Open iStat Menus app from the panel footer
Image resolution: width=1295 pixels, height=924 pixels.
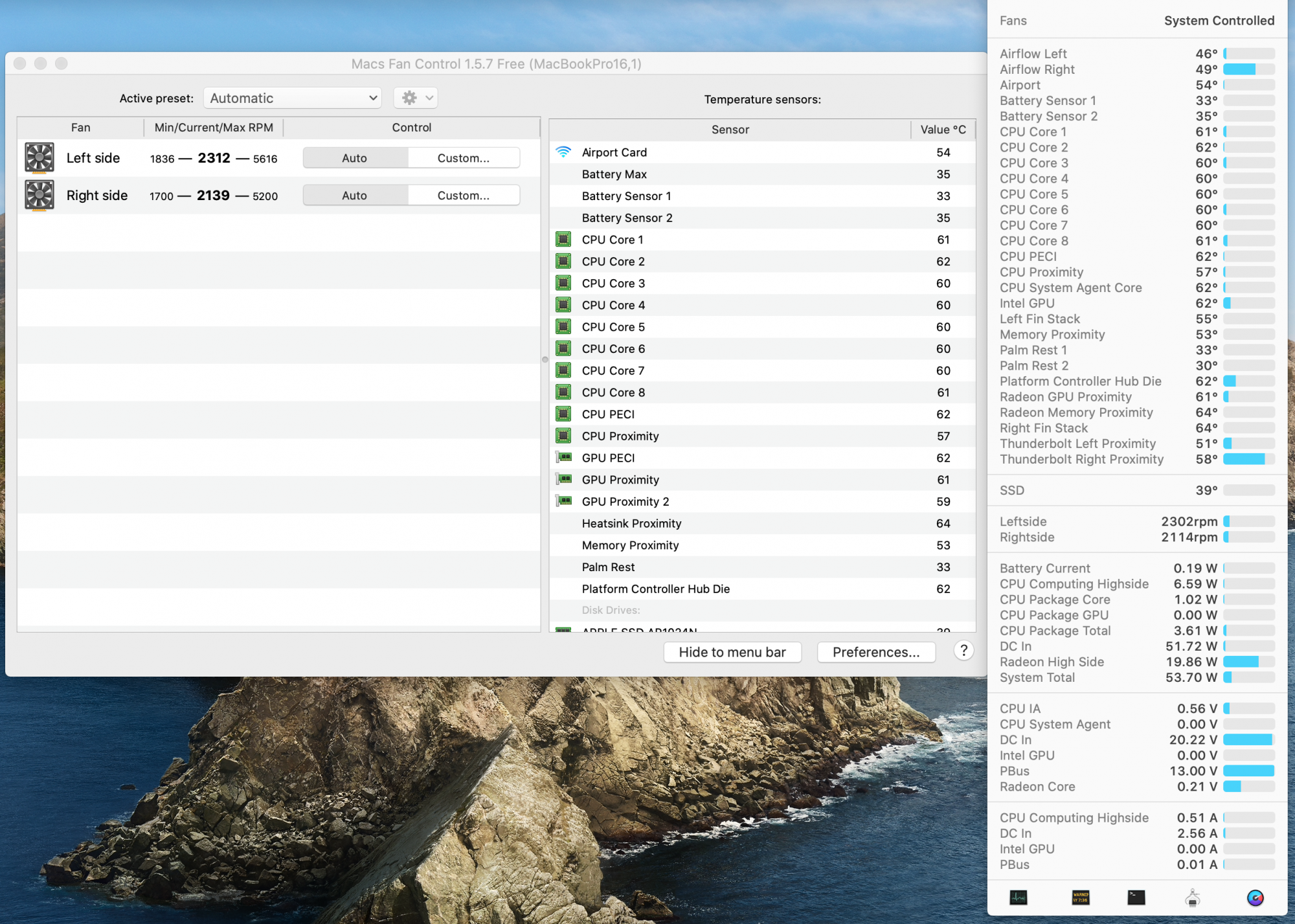[x=1255, y=897]
